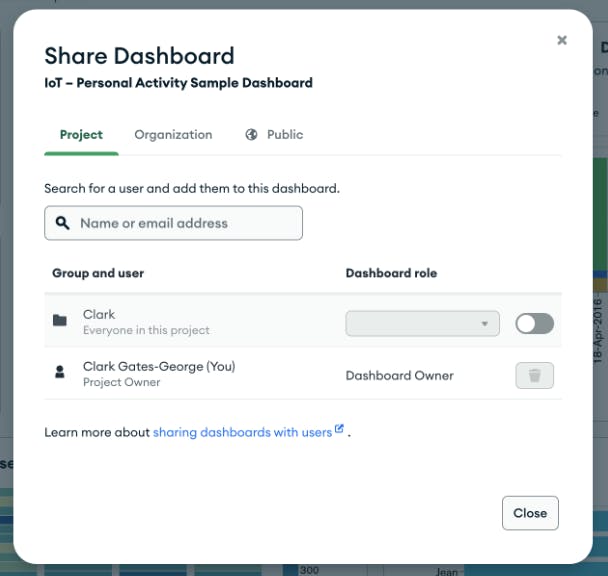Focus the Name or email address field

click(185, 223)
